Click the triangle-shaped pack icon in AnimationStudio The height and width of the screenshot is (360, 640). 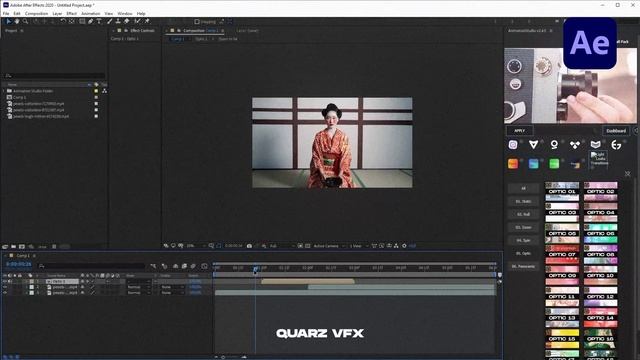tap(533, 144)
